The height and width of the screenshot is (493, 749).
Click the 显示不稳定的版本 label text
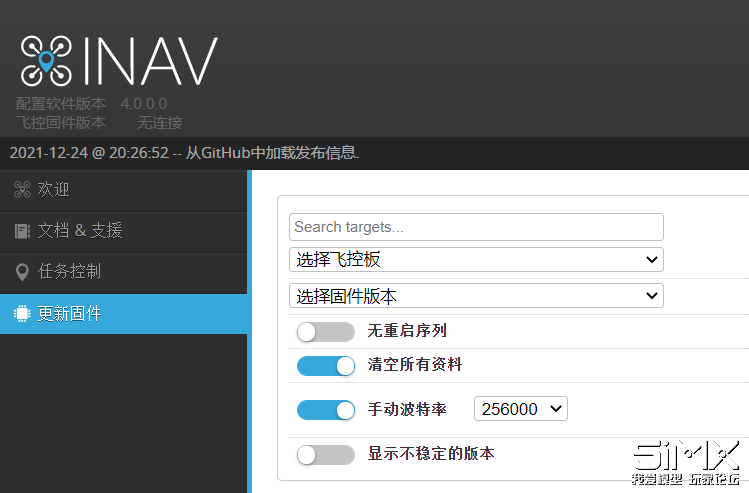pos(431,453)
